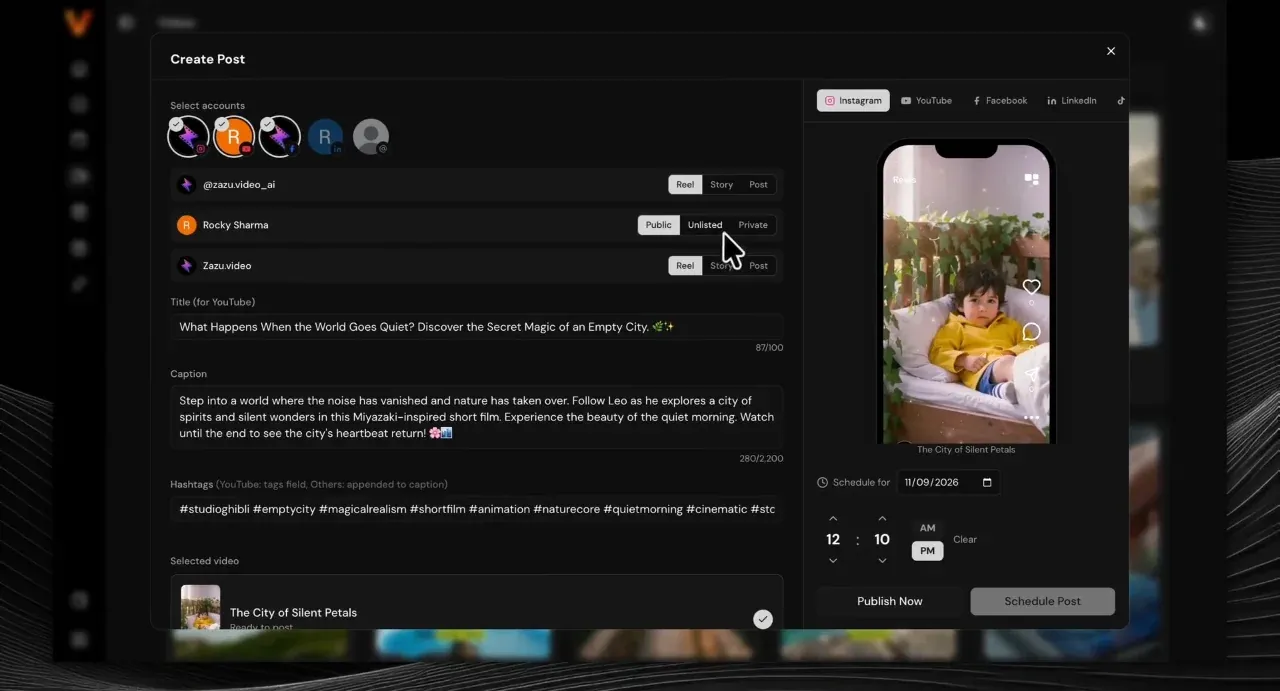Click the 87/100 title character count
The width and height of the screenshot is (1280, 691).
pyautogui.click(x=769, y=347)
